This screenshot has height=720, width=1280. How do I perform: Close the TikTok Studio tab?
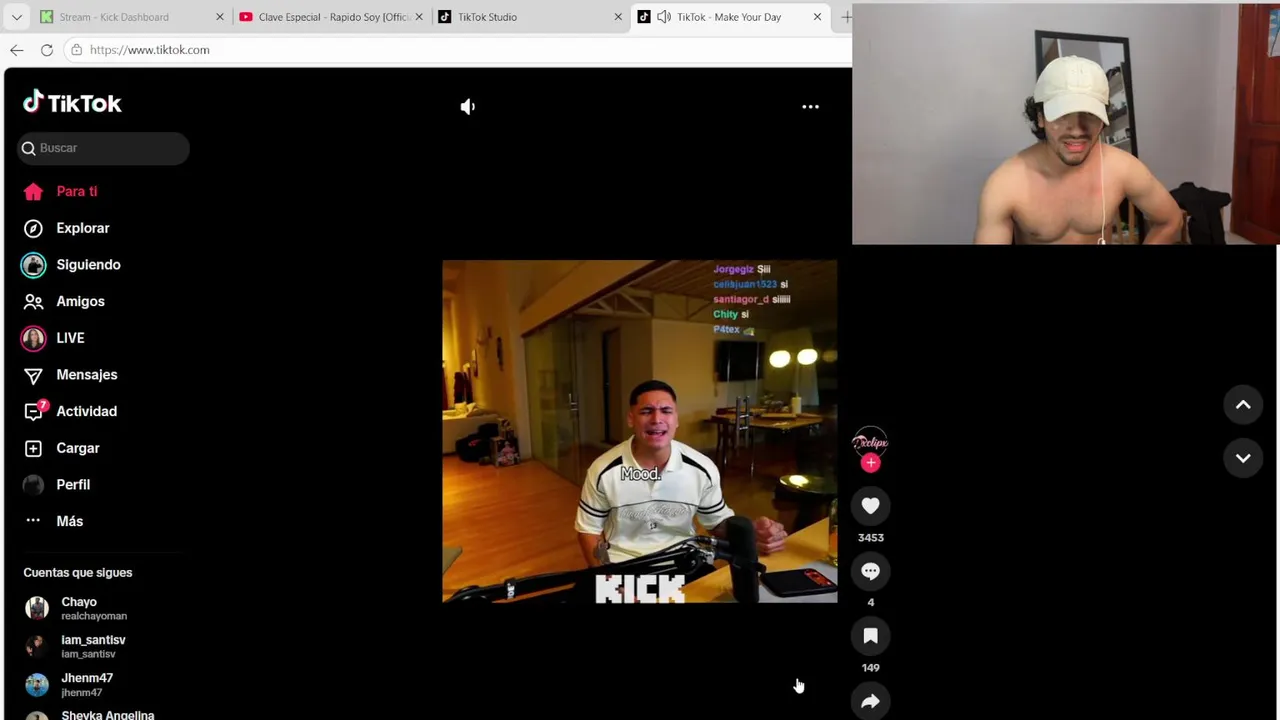coord(618,17)
